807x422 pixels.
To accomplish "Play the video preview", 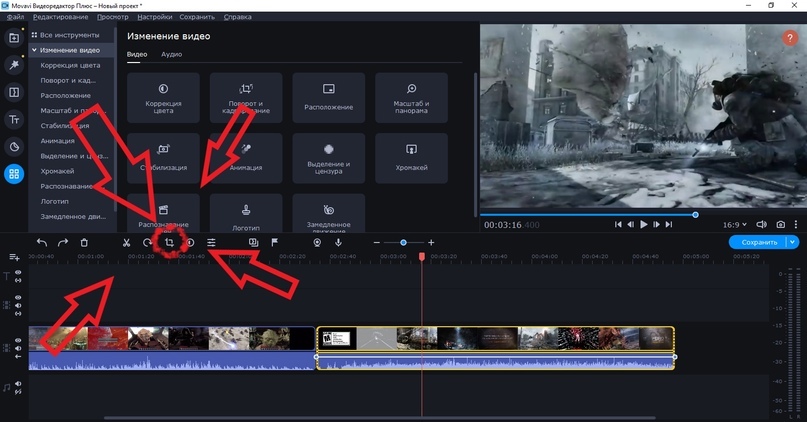I will click(x=643, y=224).
